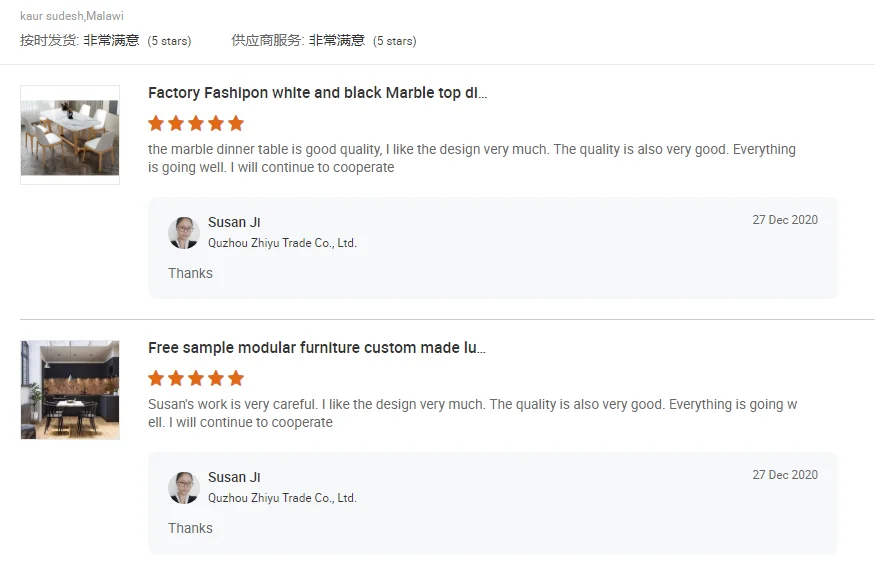
Task: Click Quzhou Zhiyu Trade Co. under modular furniture review
Action: tap(282, 497)
